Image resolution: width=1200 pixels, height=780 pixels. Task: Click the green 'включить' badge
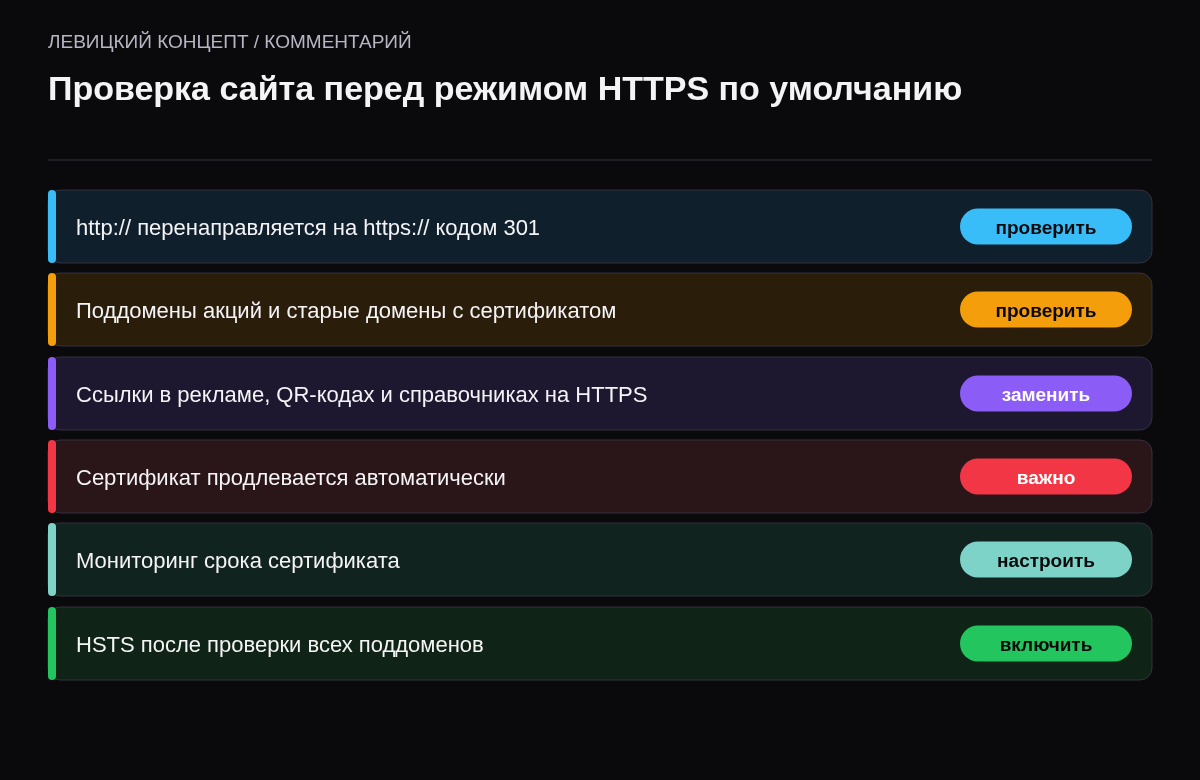tap(1046, 644)
